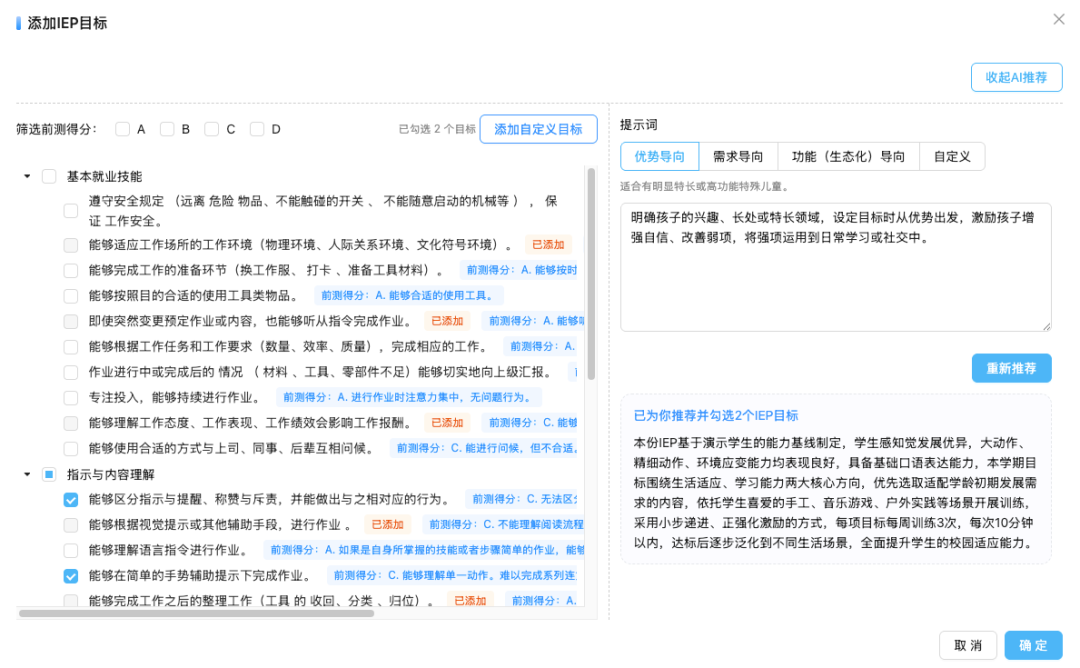
Task: Click 取消 button
Action: click(x=967, y=645)
